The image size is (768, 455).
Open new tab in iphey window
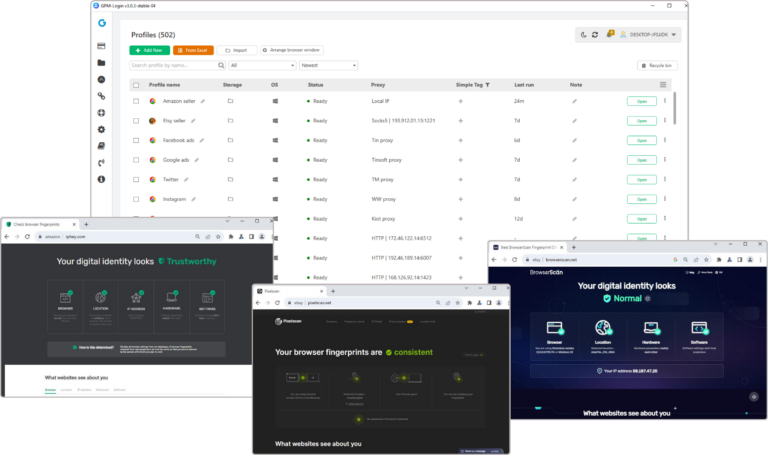click(86, 224)
